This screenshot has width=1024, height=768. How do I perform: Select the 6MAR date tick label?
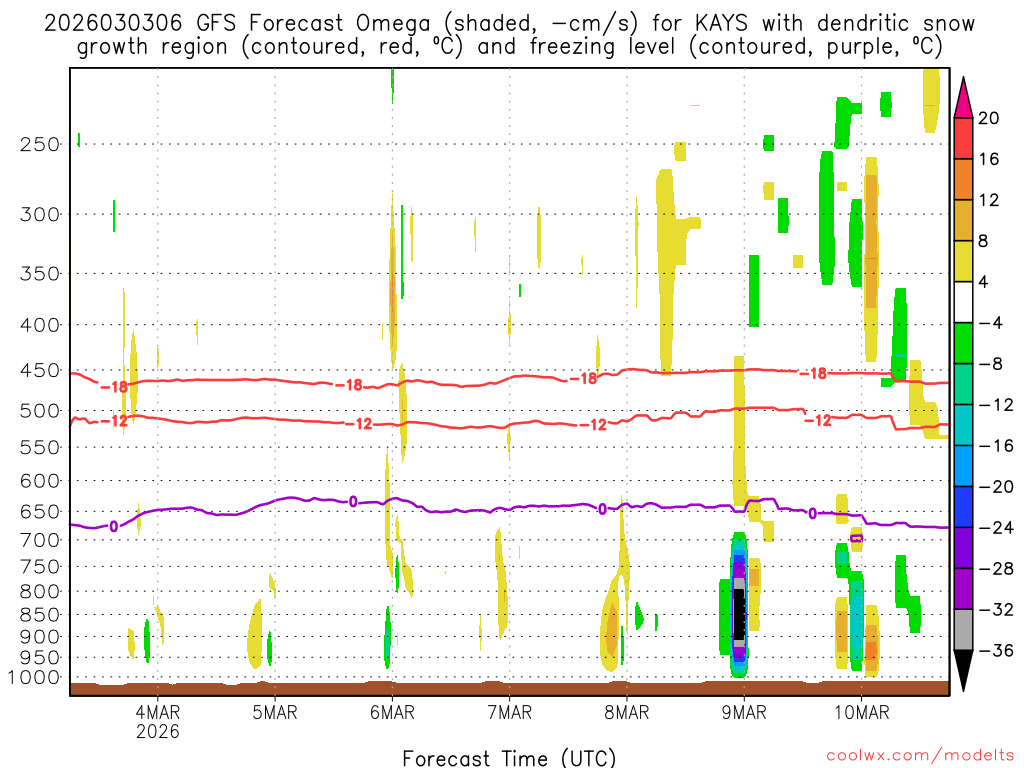tap(392, 712)
